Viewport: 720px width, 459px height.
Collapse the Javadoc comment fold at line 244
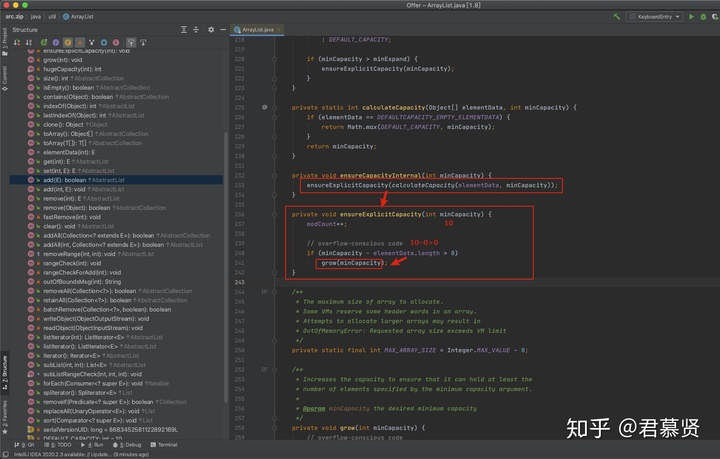[275, 292]
